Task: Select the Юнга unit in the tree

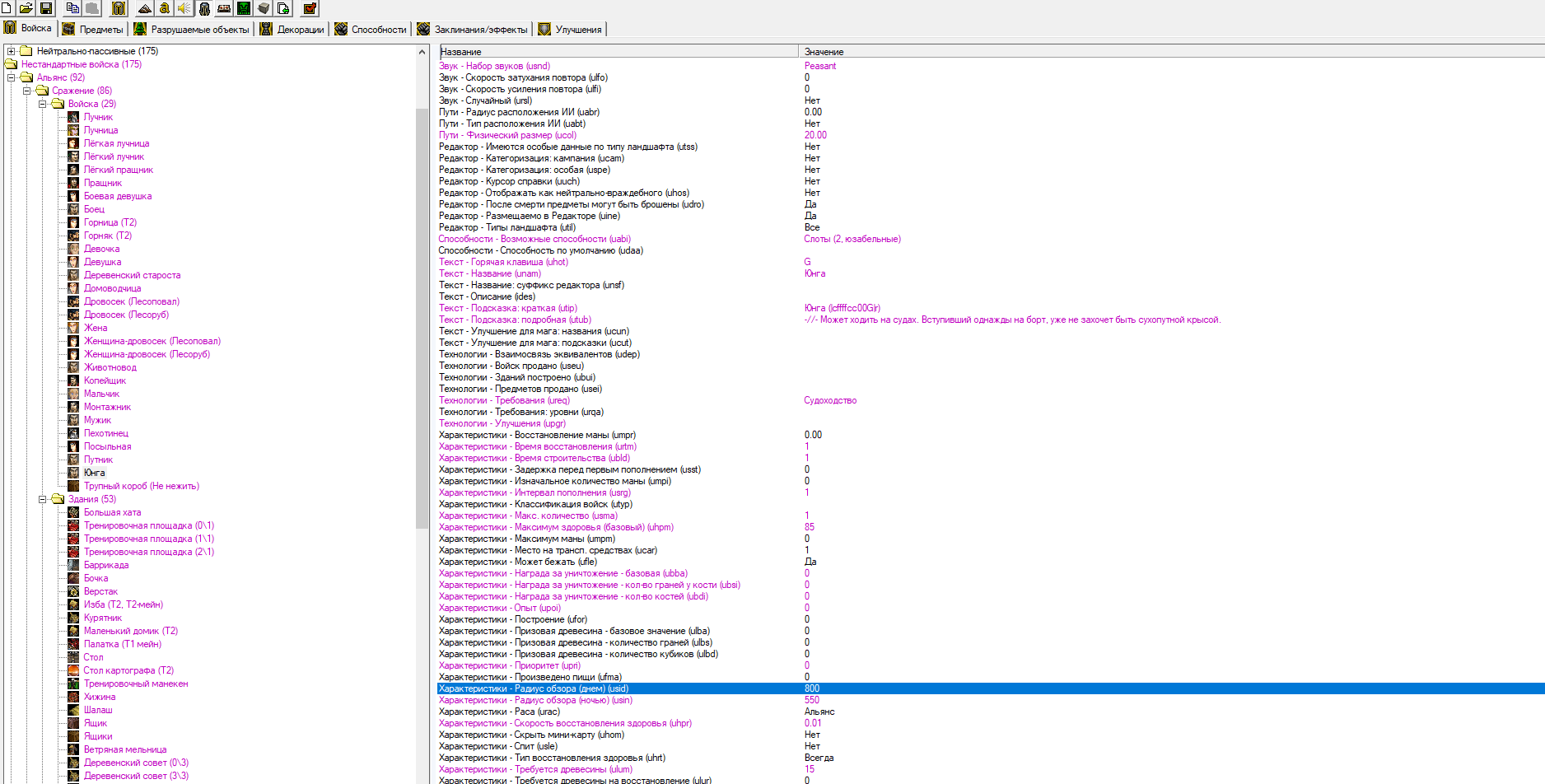Action: tap(95, 473)
